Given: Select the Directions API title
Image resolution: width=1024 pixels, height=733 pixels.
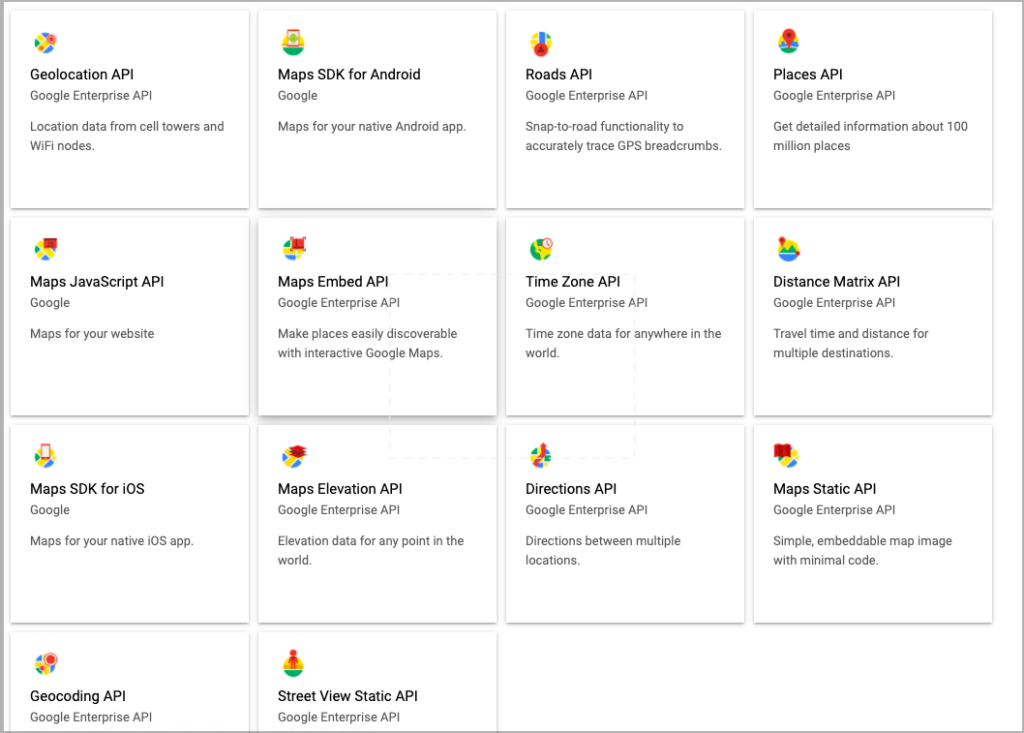Looking at the screenshot, I should click(571, 489).
